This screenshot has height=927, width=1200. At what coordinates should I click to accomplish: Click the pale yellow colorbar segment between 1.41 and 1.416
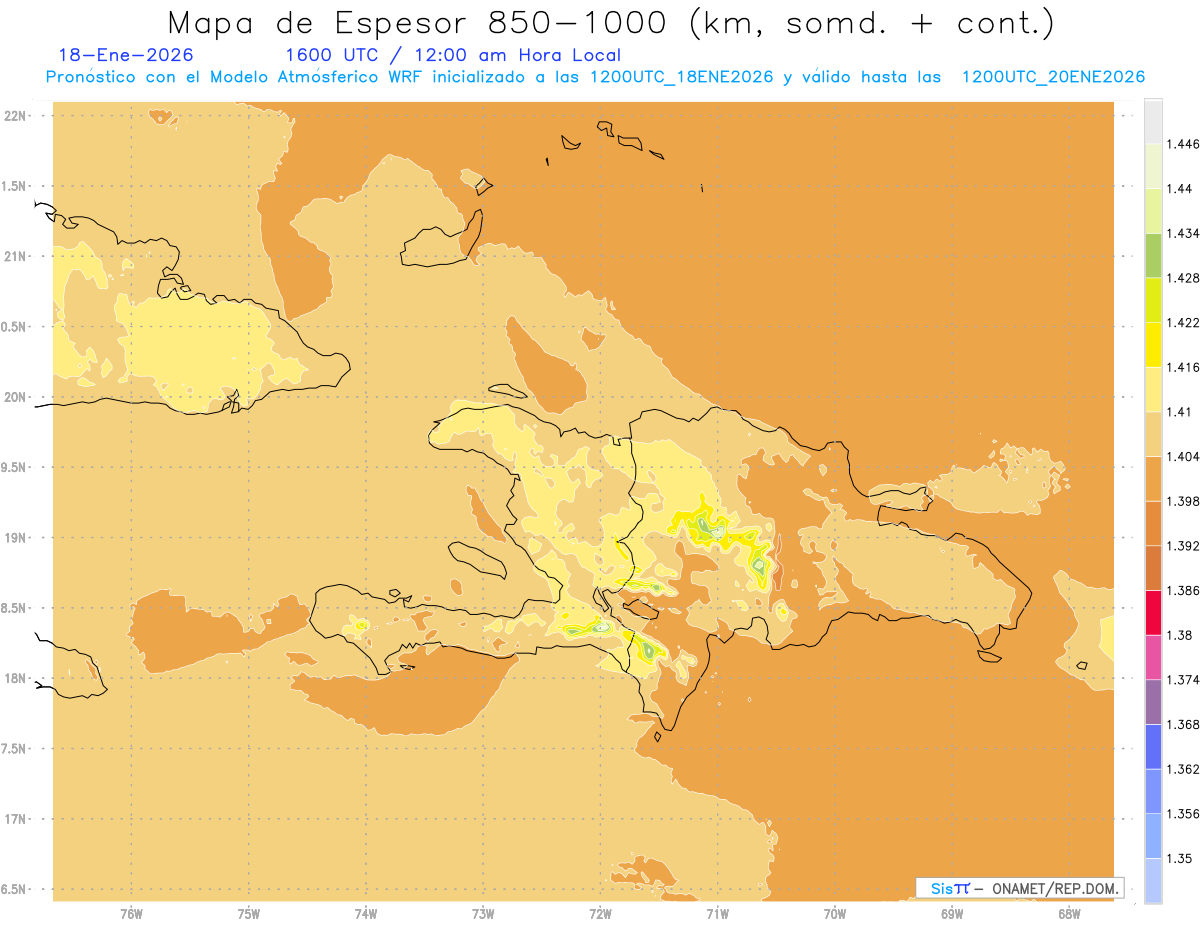tap(1153, 389)
